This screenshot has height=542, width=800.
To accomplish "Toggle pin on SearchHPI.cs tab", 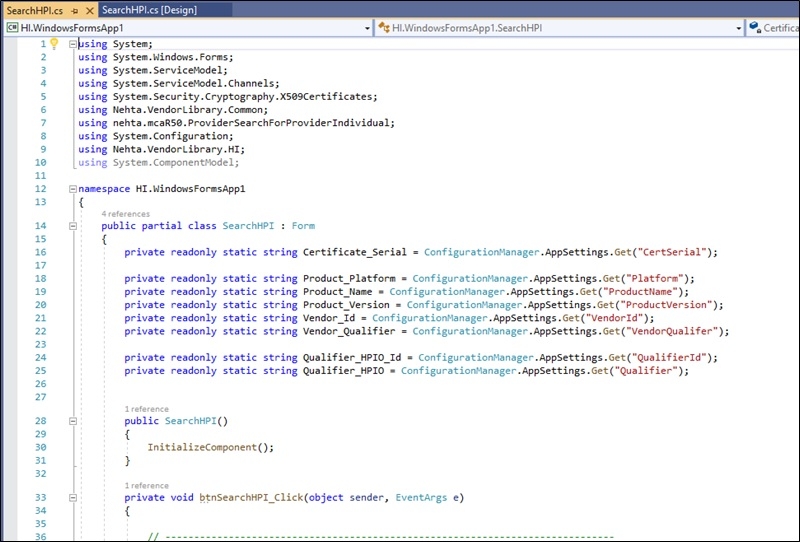I will (75, 11).
